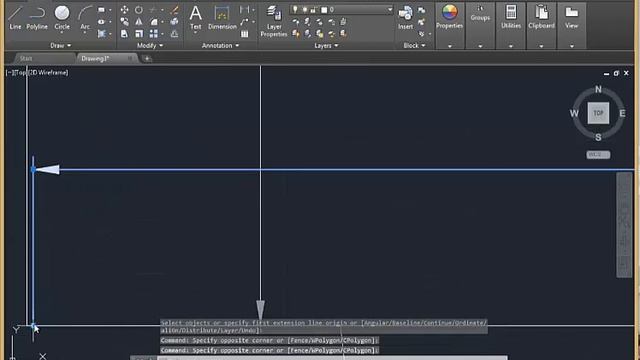Expand the Annotation panel title
This screenshot has width=640, height=360.
coord(220,45)
